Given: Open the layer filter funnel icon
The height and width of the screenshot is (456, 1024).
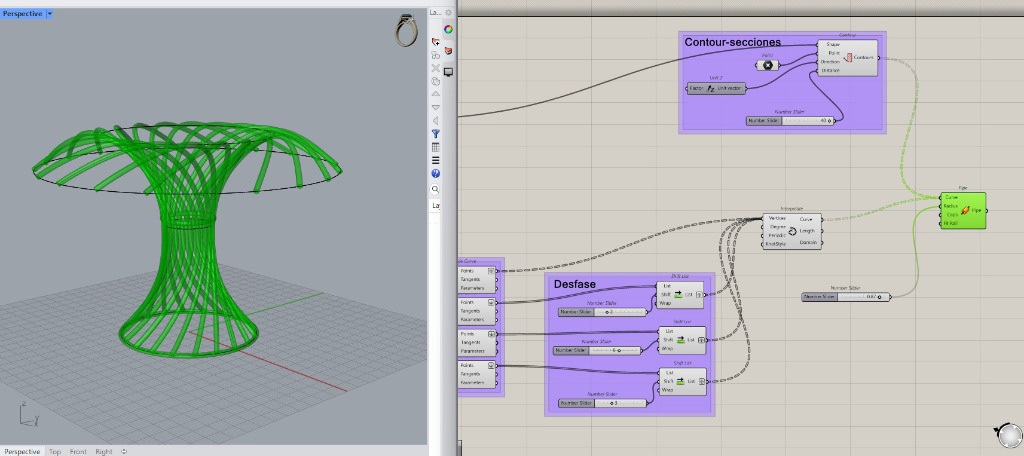Looking at the screenshot, I should click(x=436, y=134).
